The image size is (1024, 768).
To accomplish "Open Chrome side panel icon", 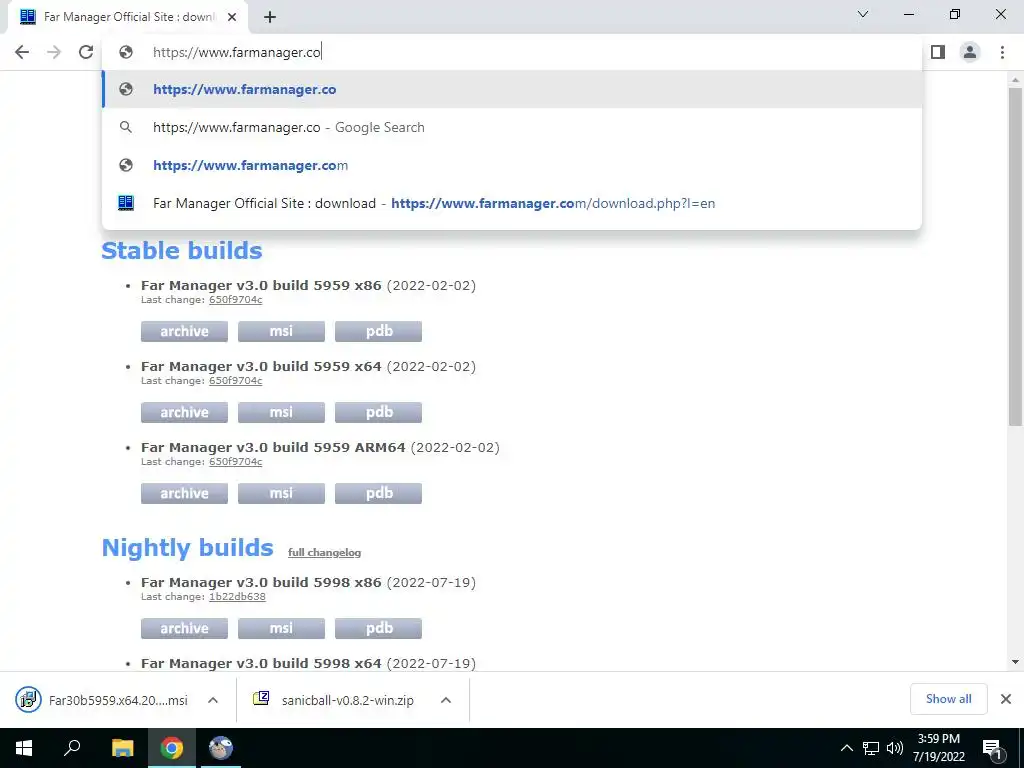I will 938,52.
